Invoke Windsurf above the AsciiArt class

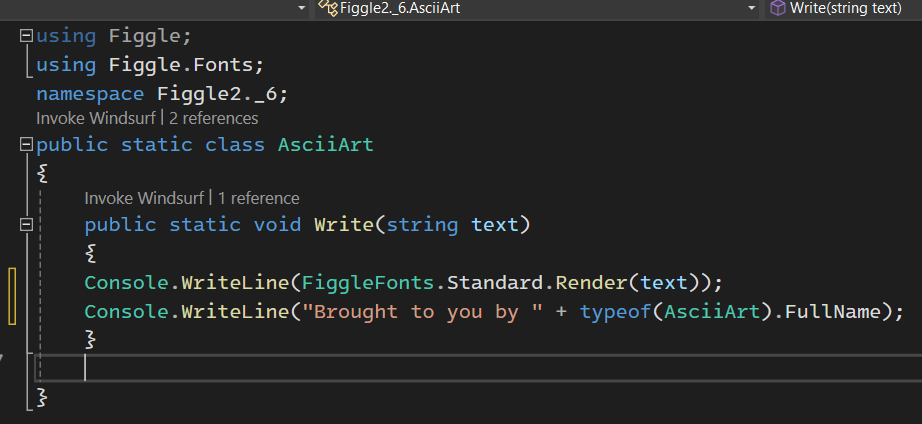(95, 118)
